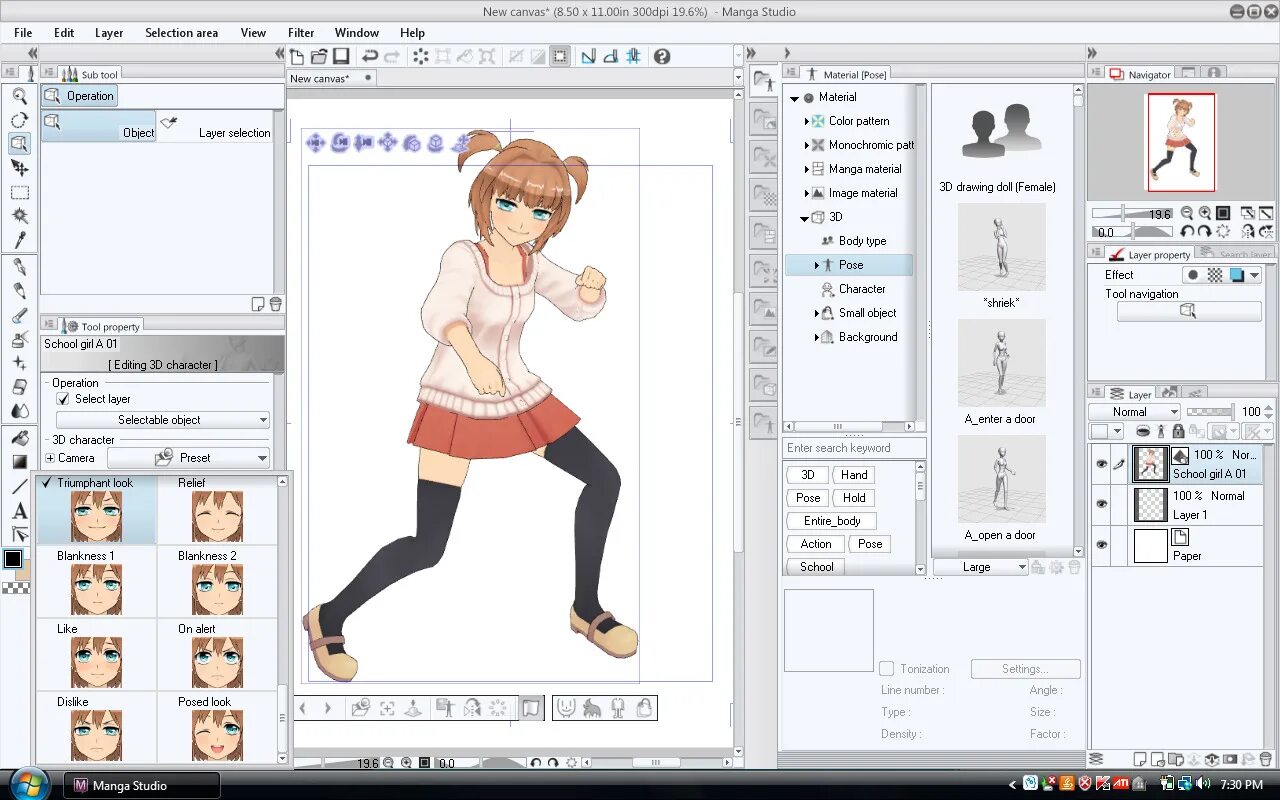Enable the Tonization checkbox
Screen dimensions: 1280x800
click(x=886, y=669)
